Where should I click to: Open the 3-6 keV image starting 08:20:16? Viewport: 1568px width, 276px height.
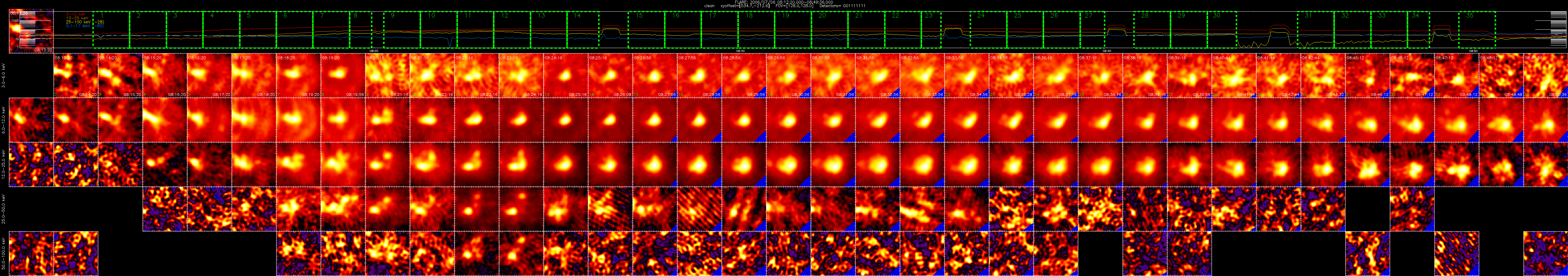[x=387, y=75]
